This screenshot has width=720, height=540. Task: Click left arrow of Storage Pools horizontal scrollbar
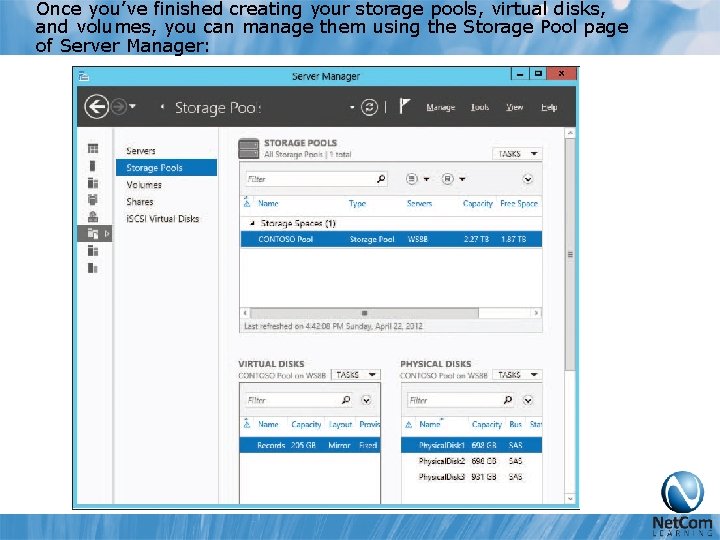[x=245, y=313]
